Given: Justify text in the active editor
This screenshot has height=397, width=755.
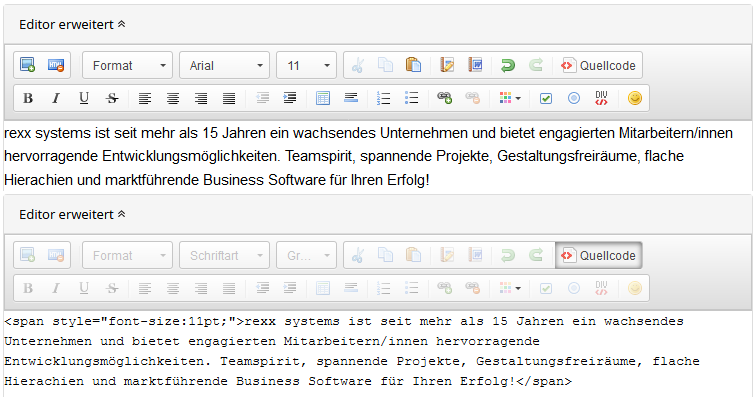Looking at the screenshot, I should pos(229,98).
